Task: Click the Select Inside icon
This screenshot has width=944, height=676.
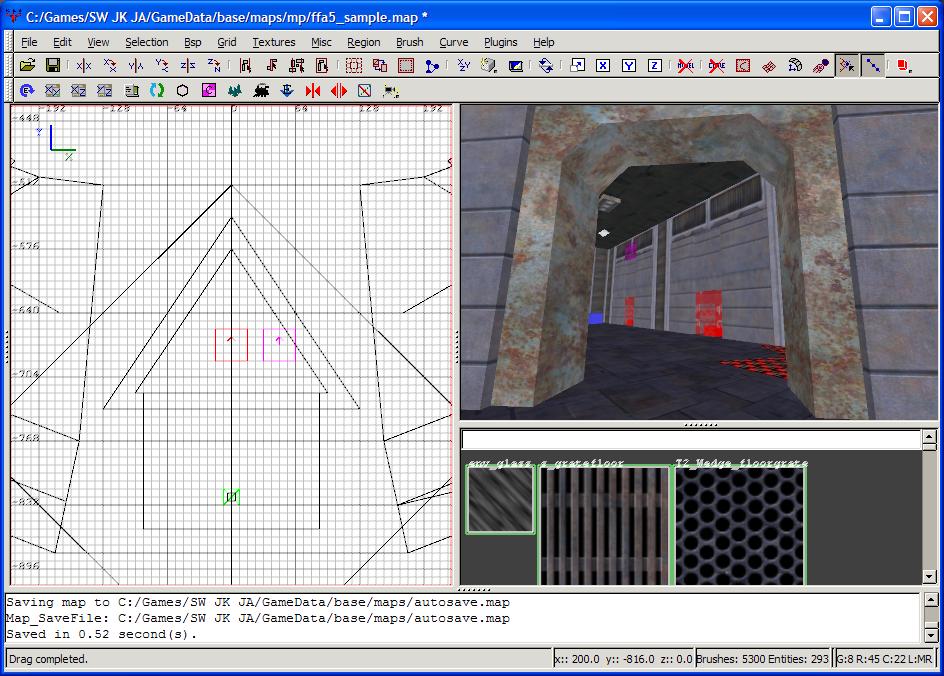Action: tap(322, 65)
